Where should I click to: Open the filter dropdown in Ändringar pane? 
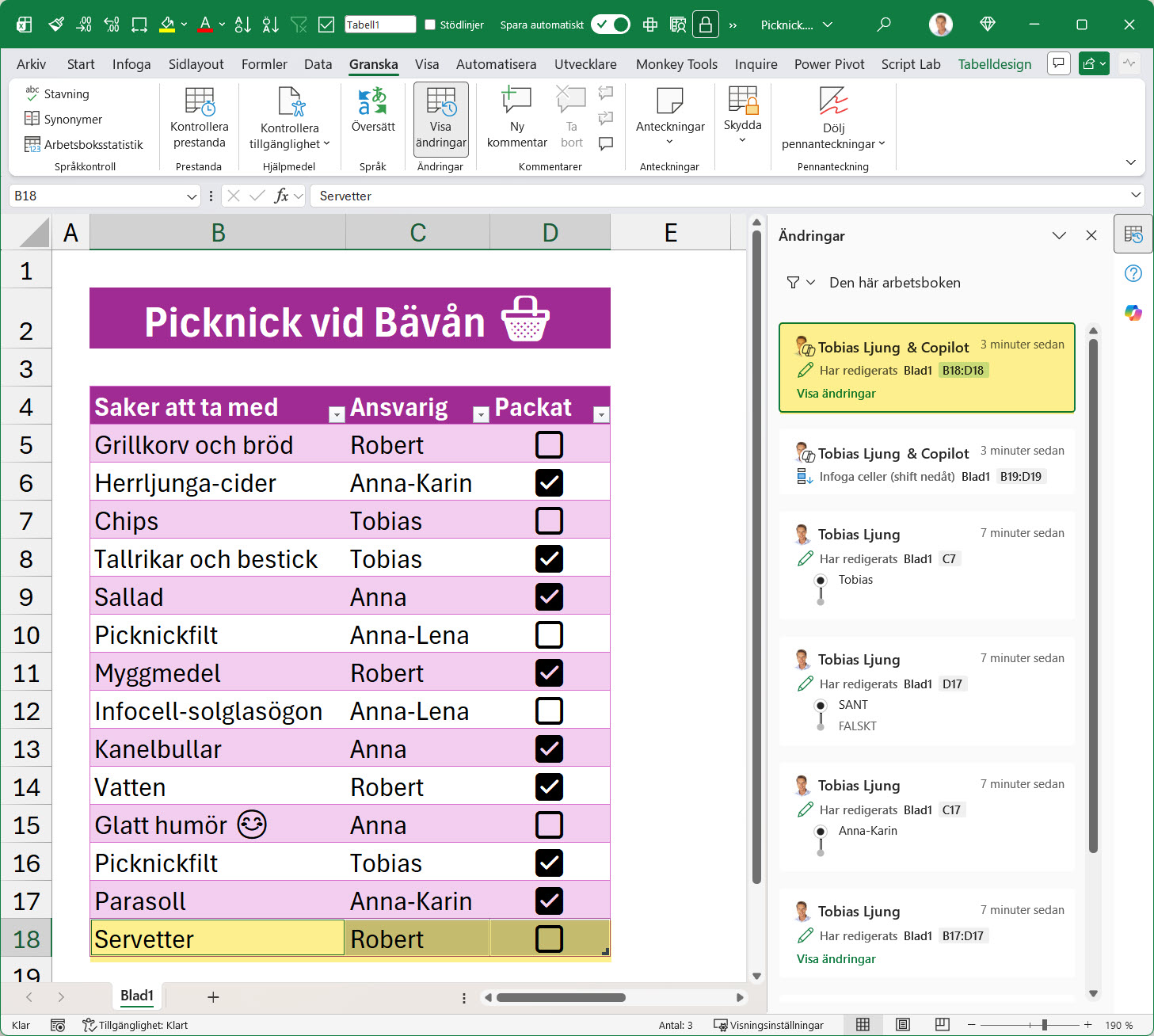point(801,282)
